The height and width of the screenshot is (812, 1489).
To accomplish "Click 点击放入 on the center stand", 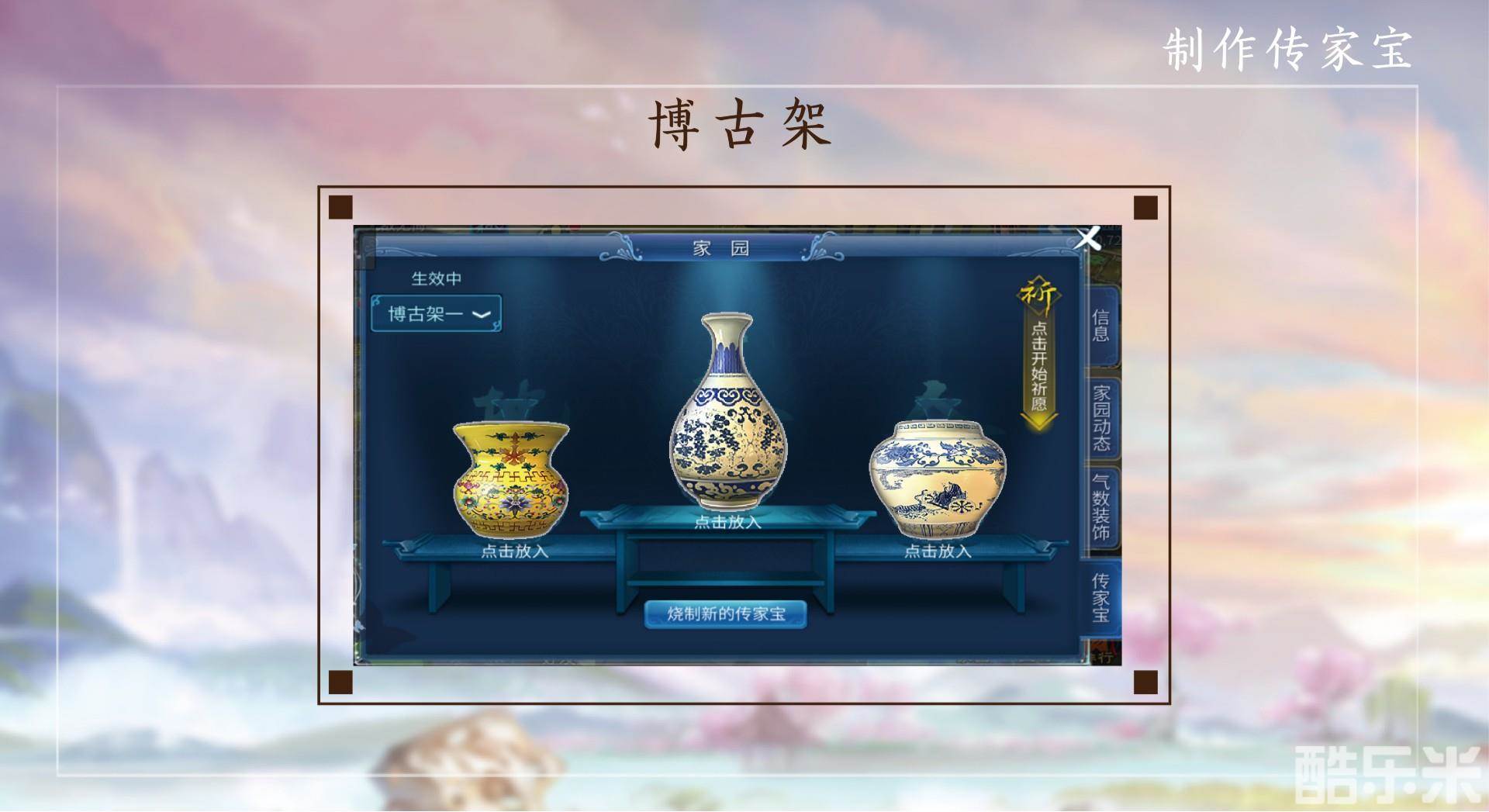I will coord(727,522).
